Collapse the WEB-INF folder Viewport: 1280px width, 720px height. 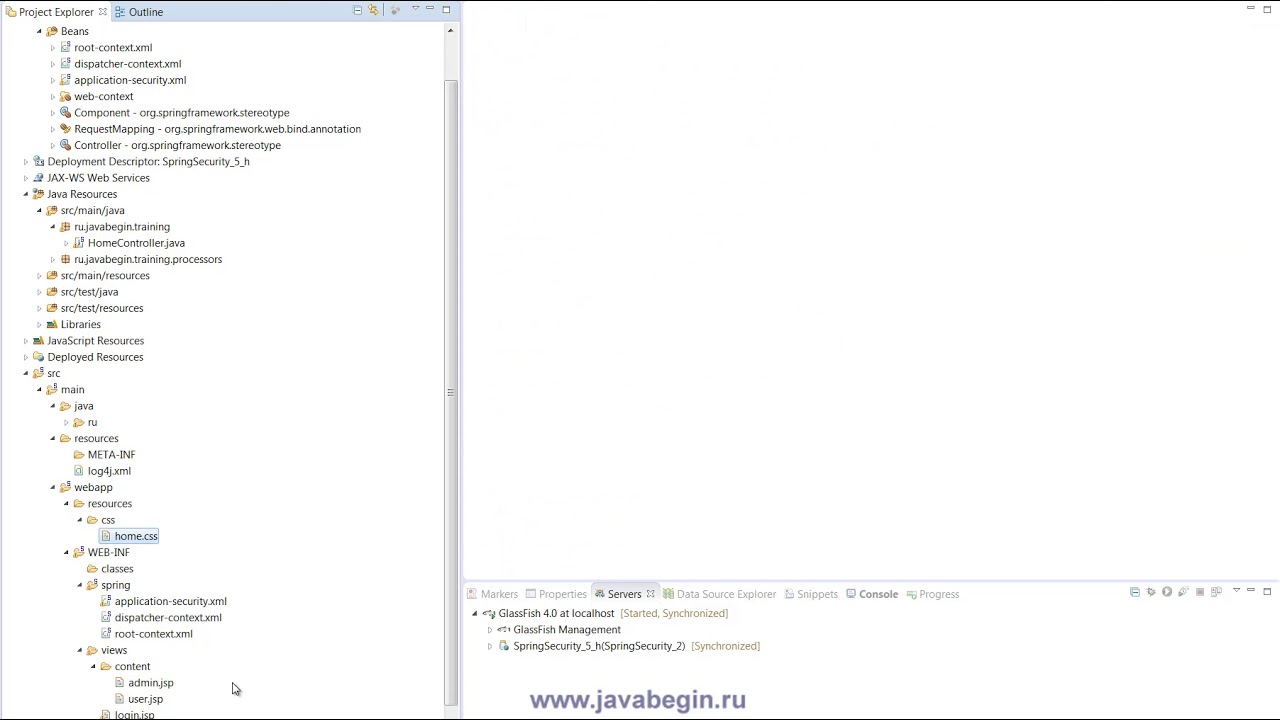66,553
